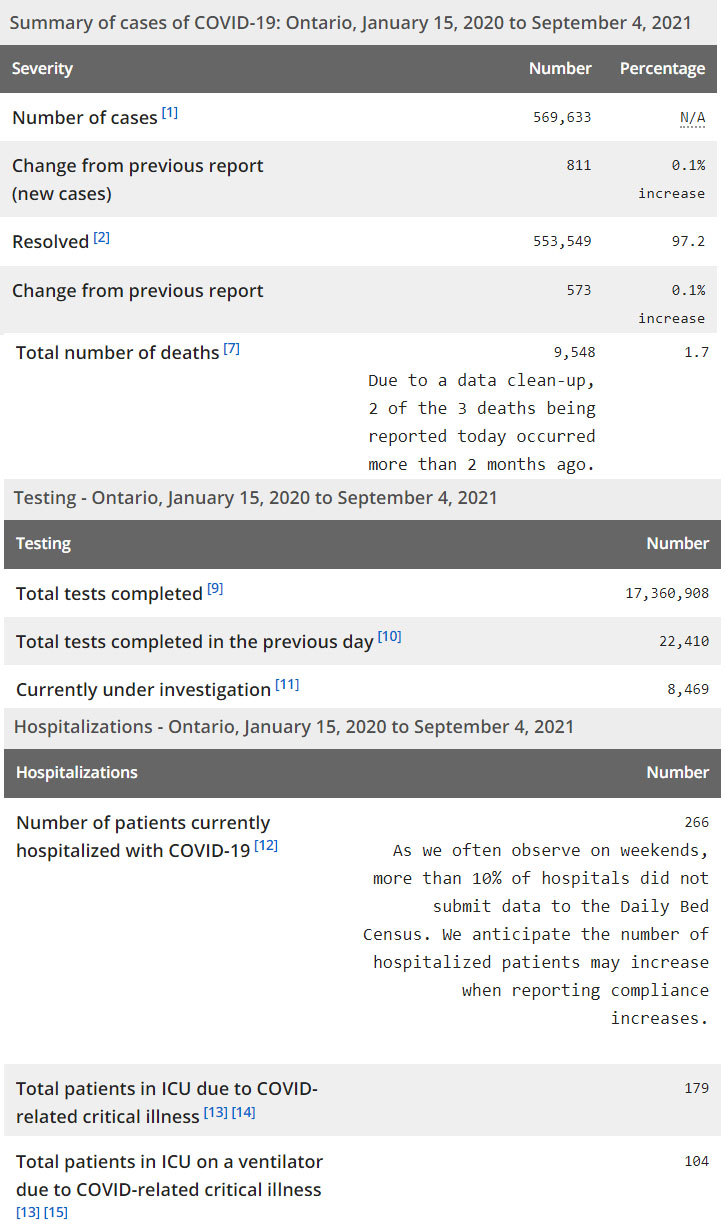Click the Testing table header
The height and width of the screenshot is (1225, 725).
click(x=43, y=544)
